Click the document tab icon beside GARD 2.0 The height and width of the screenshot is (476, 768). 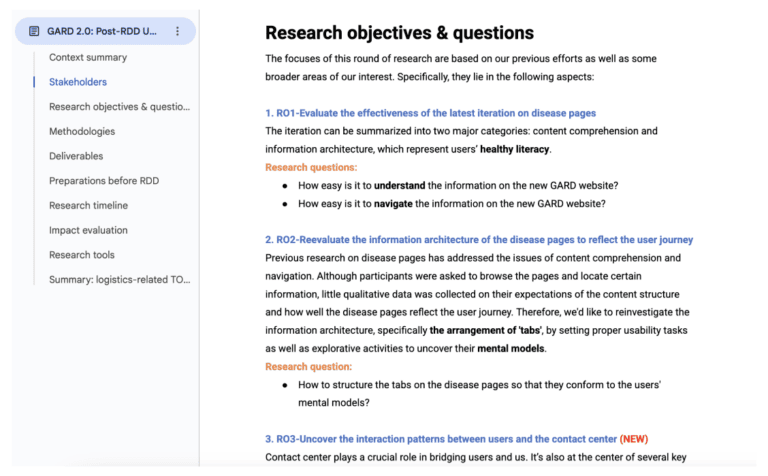click(x=34, y=31)
